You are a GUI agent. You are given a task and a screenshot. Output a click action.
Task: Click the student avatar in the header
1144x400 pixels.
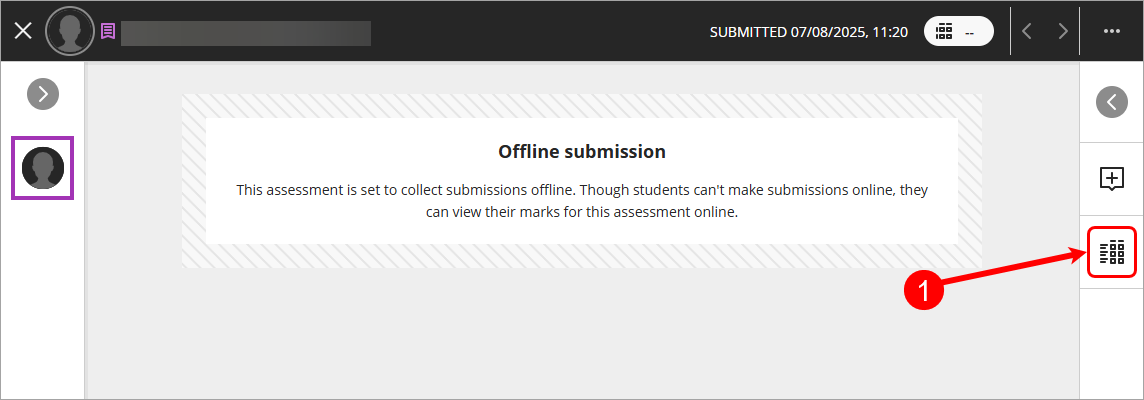point(70,31)
